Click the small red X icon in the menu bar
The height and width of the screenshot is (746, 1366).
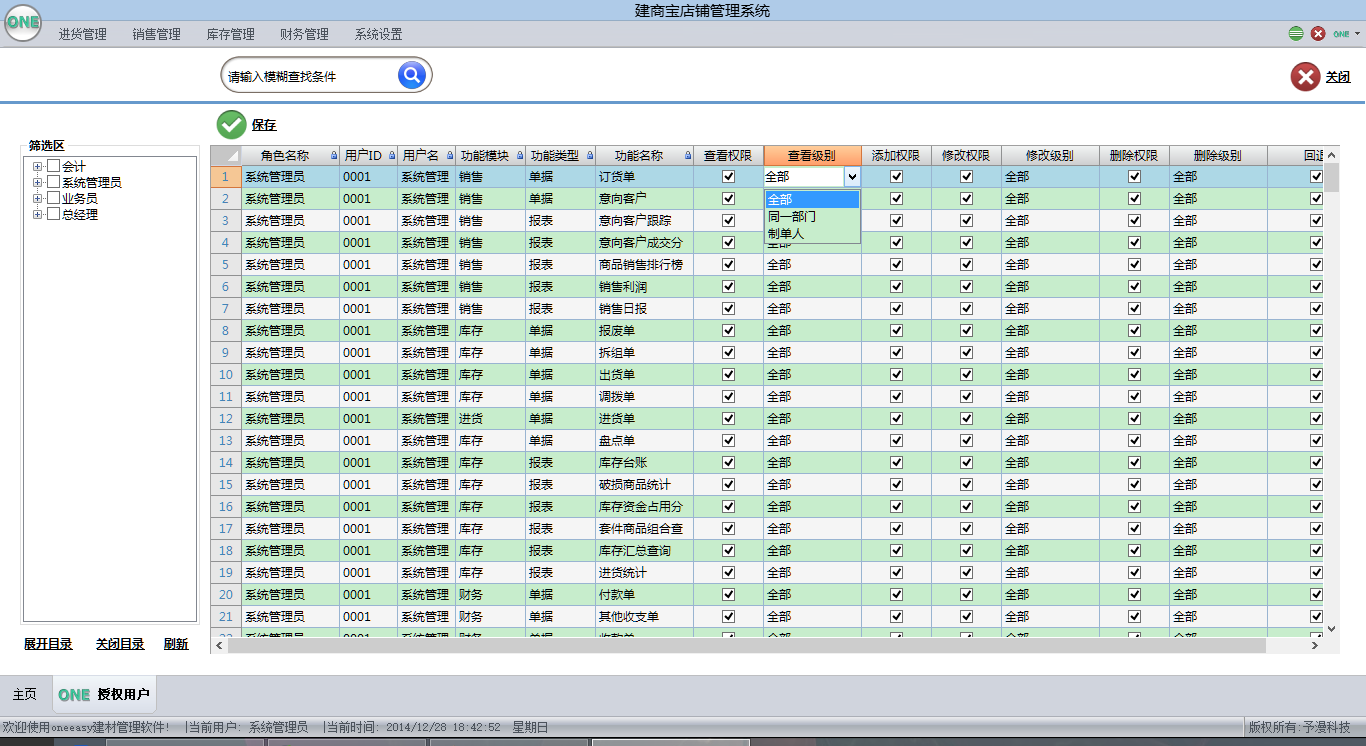1318,33
